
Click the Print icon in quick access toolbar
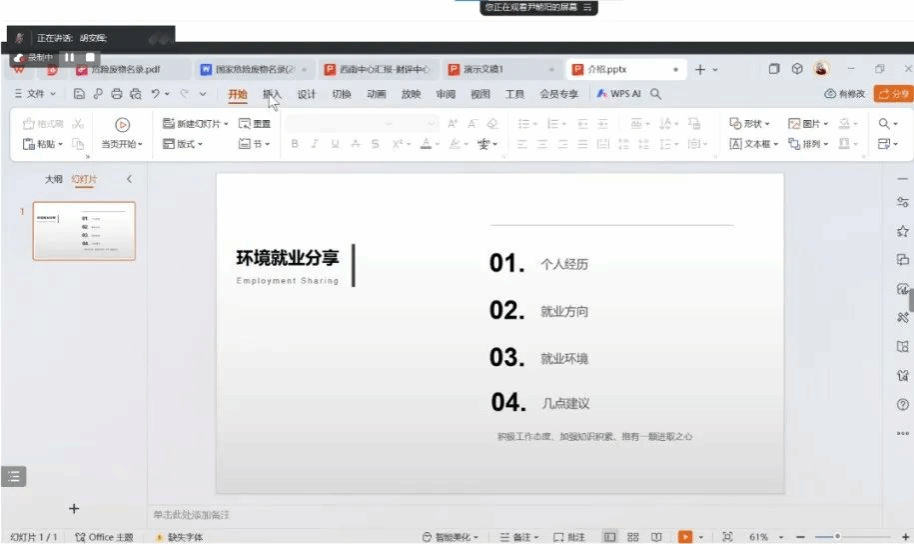point(117,94)
